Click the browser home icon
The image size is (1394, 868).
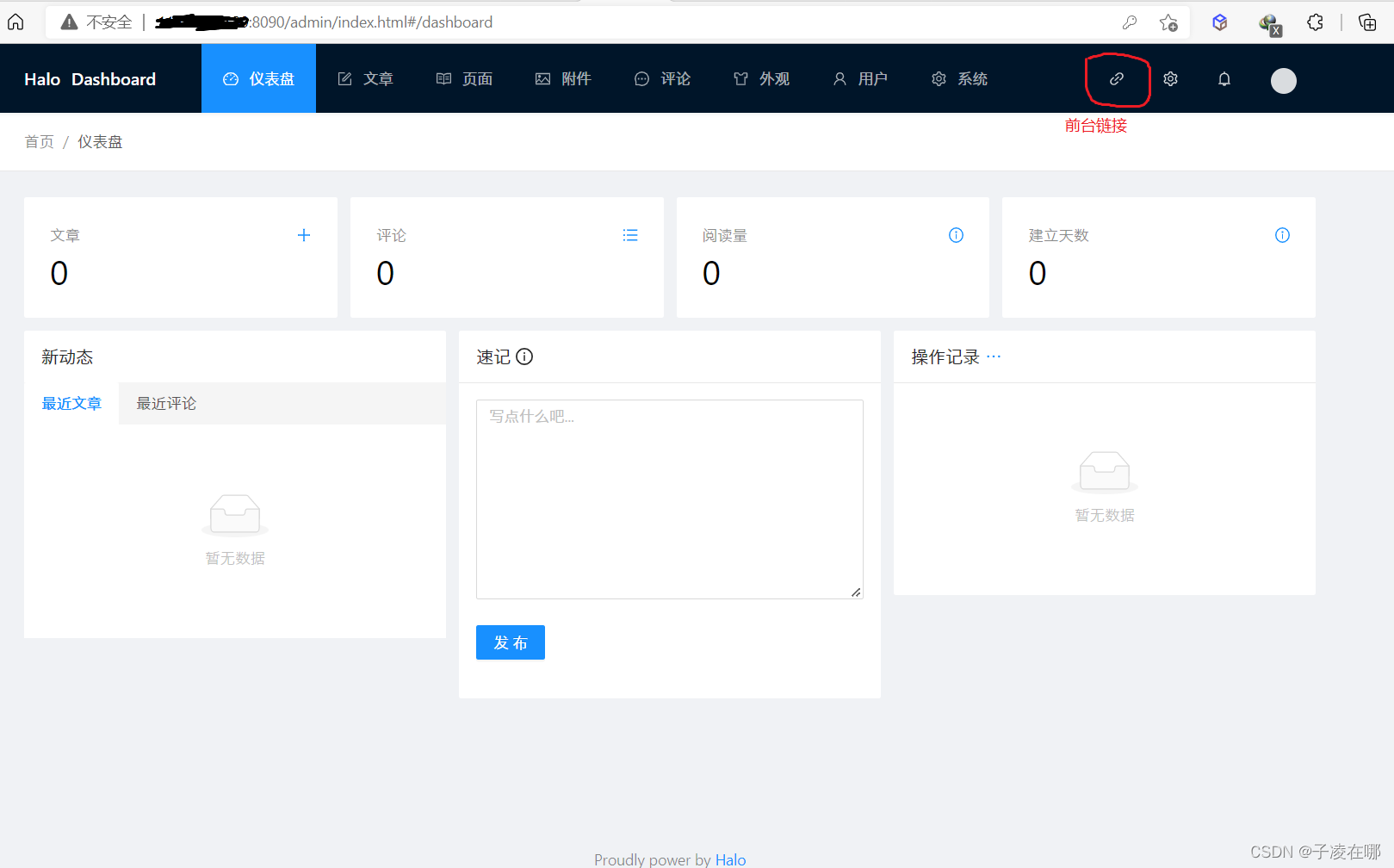pos(15,22)
